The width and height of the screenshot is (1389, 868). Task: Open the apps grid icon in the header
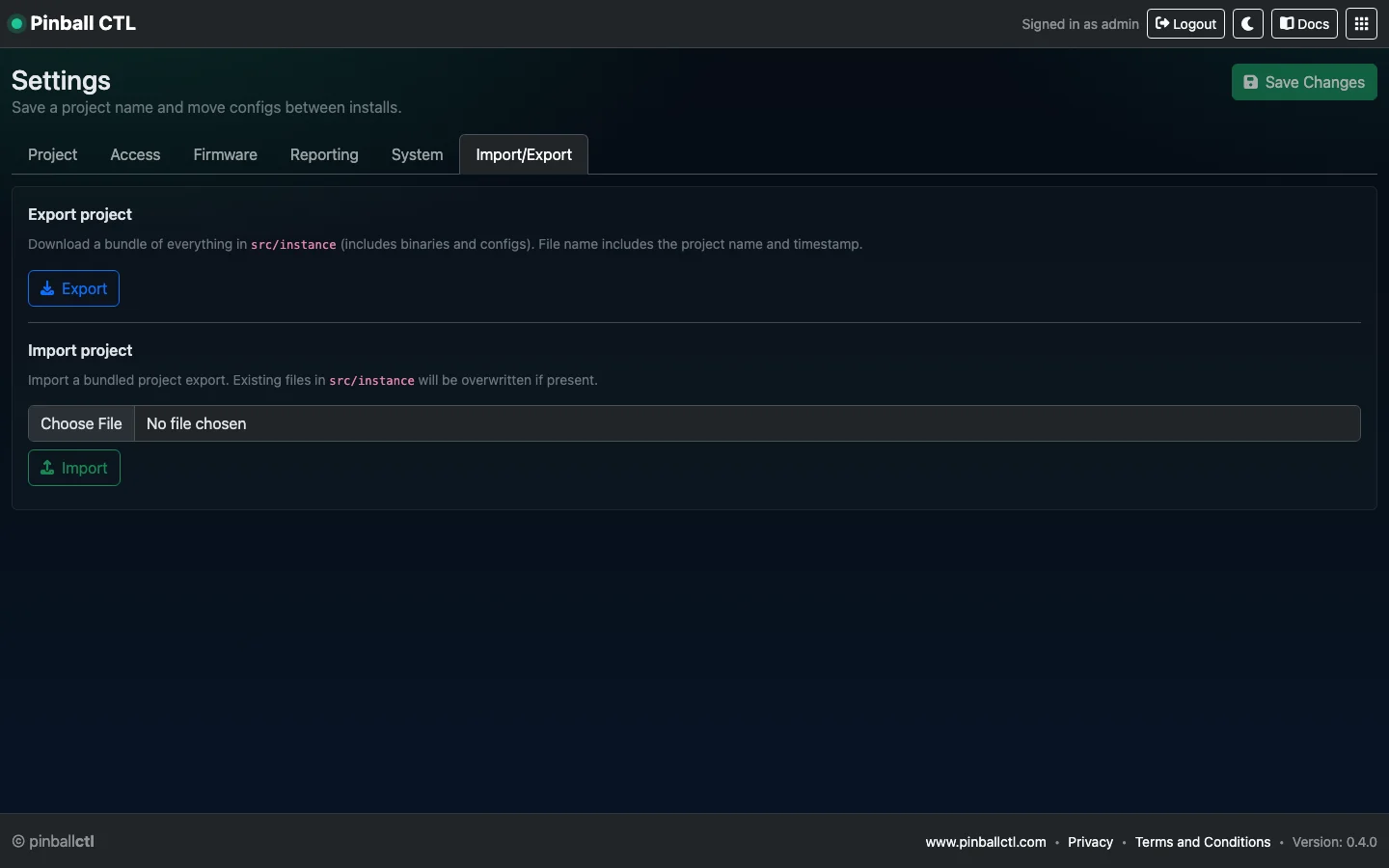click(x=1361, y=23)
